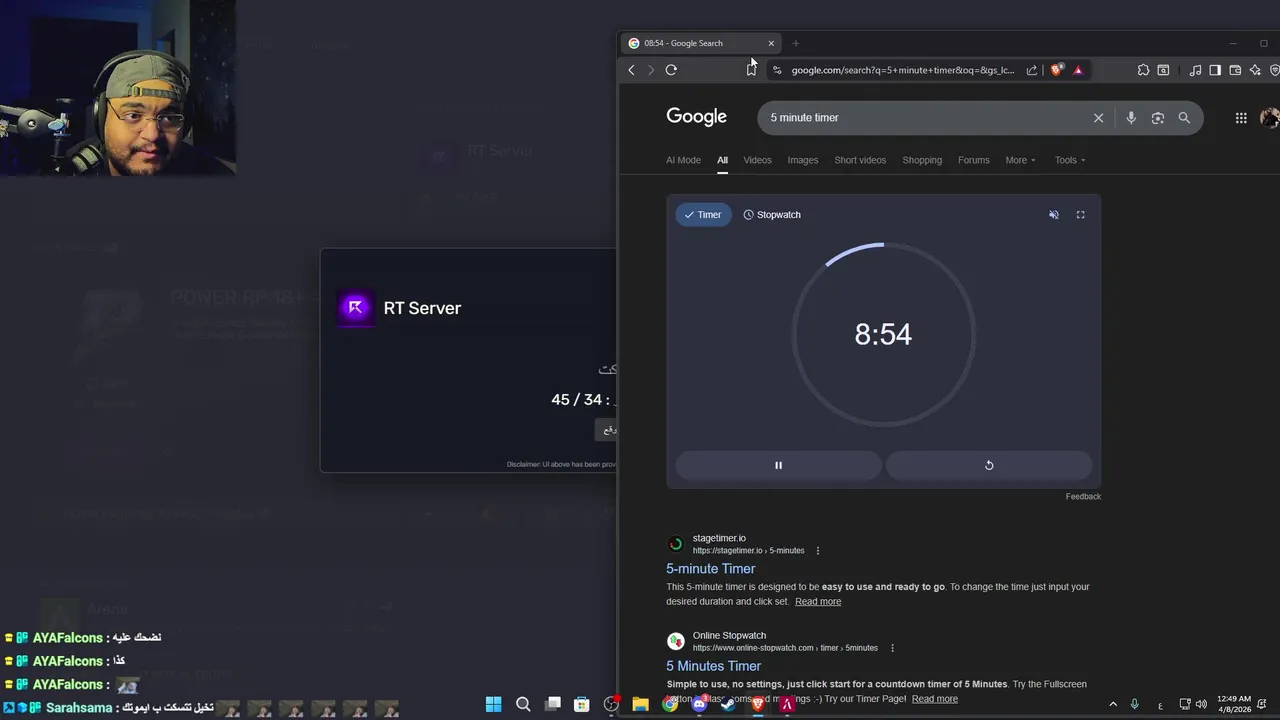Screen dimensions: 1280x720
Task: Open the Windows Start menu
Action: click(493, 705)
